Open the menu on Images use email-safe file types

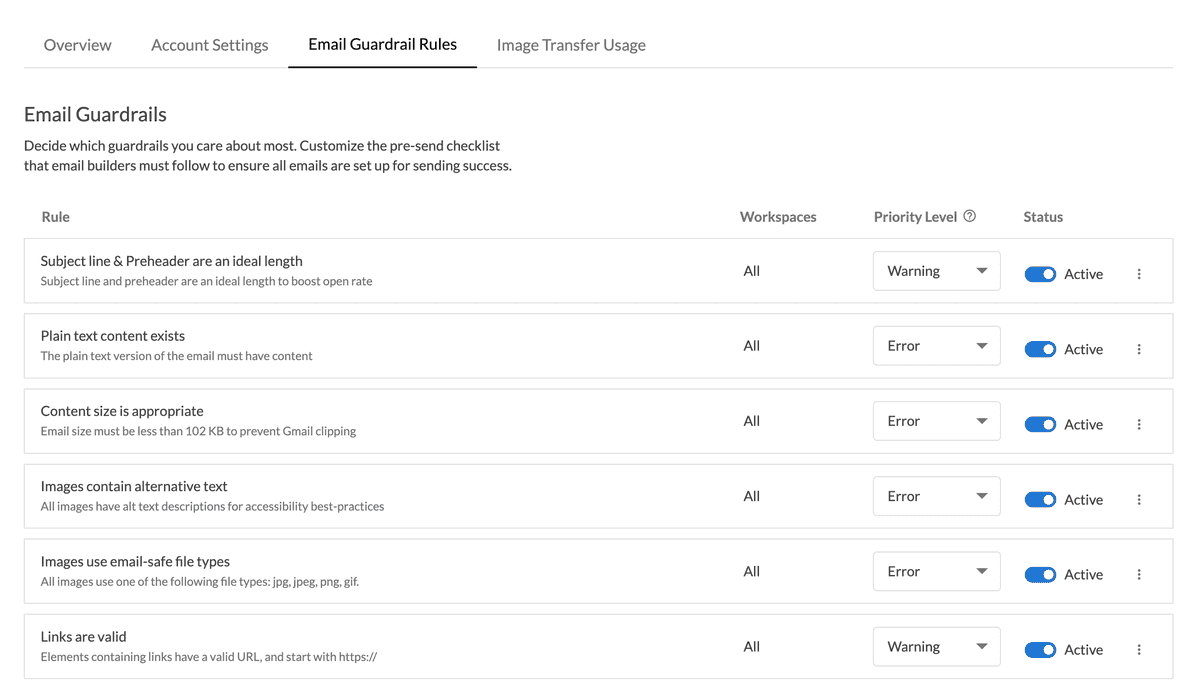pyautogui.click(x=1139, y=573)
